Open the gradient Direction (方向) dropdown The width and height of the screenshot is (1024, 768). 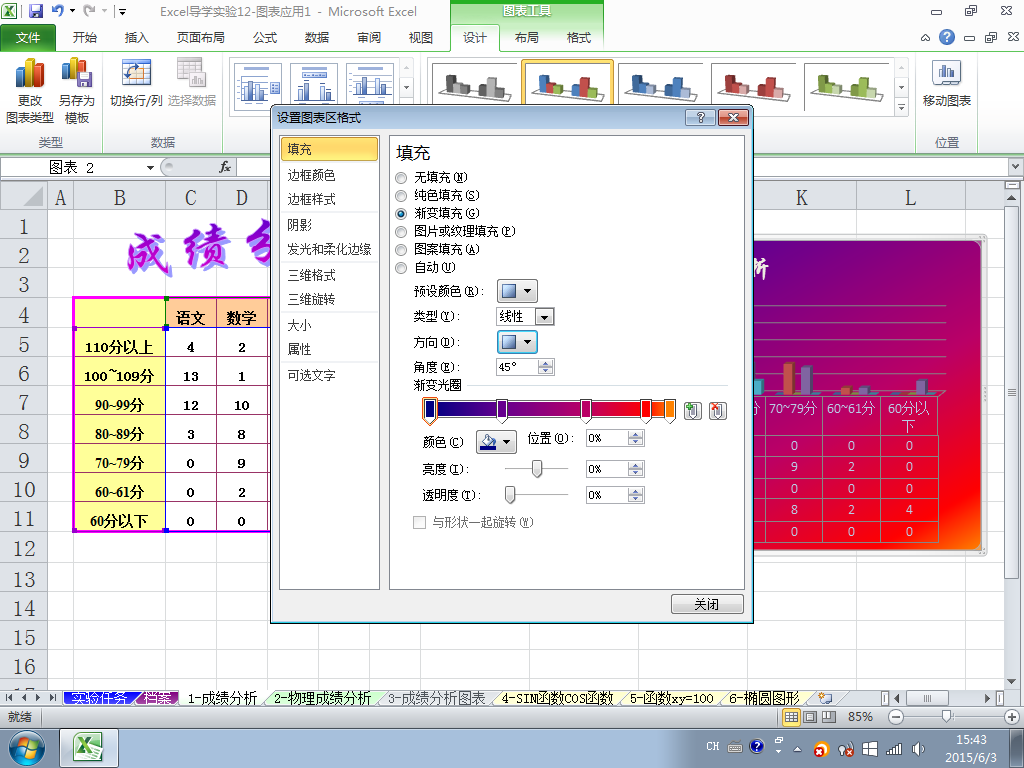517,342
